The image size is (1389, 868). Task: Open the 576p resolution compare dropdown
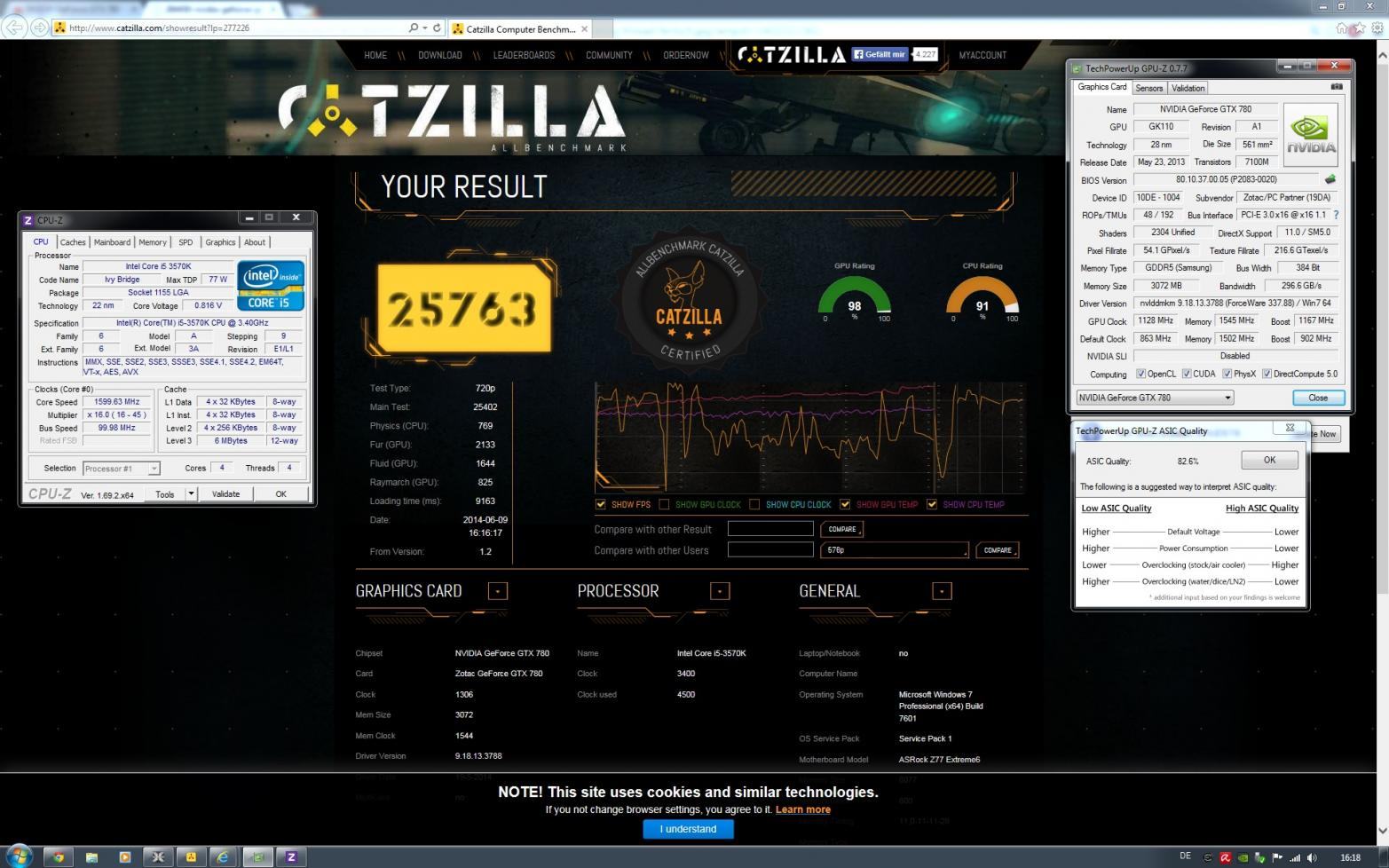click(894, 550)
